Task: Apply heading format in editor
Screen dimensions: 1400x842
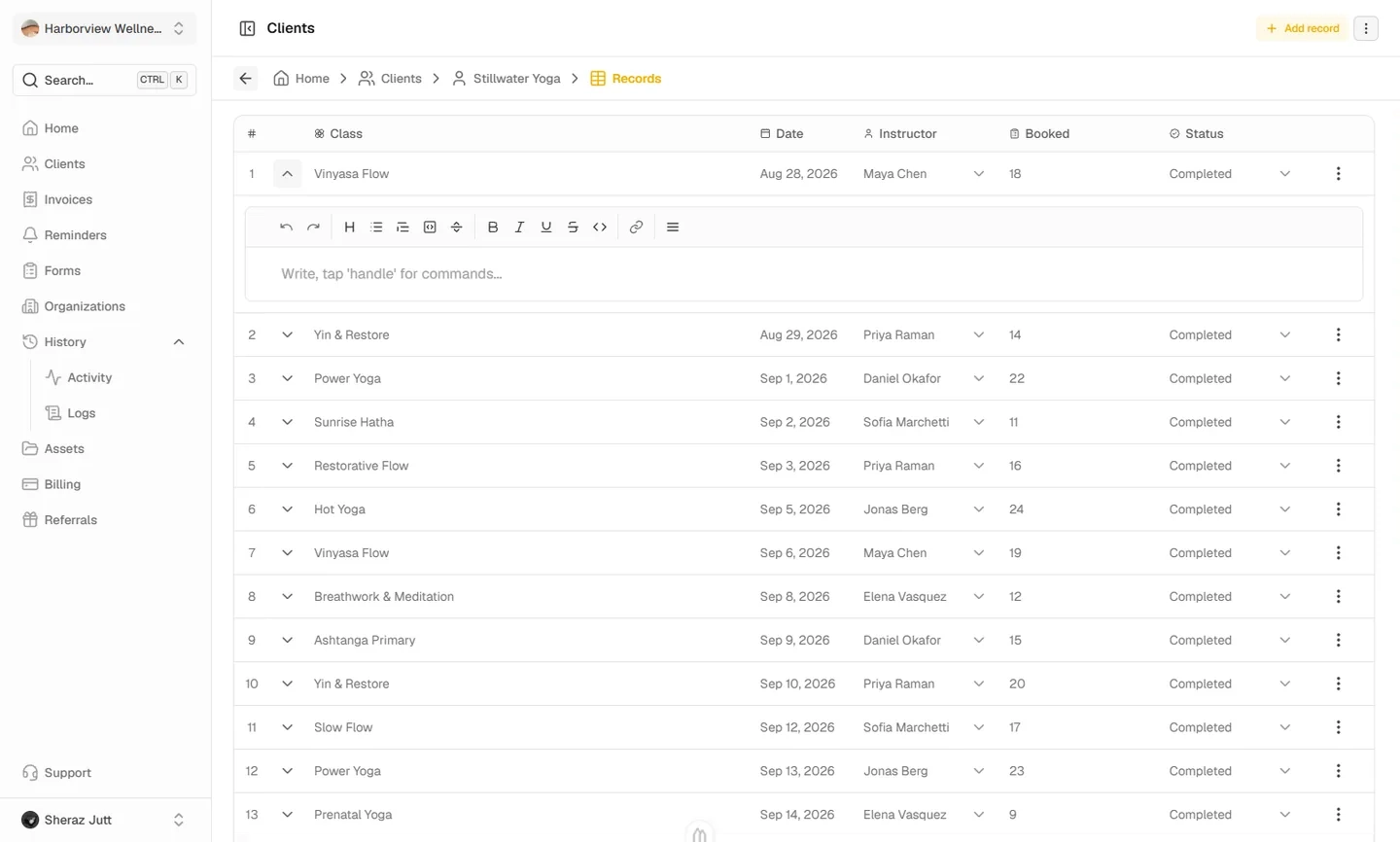Action: [350, 228]
